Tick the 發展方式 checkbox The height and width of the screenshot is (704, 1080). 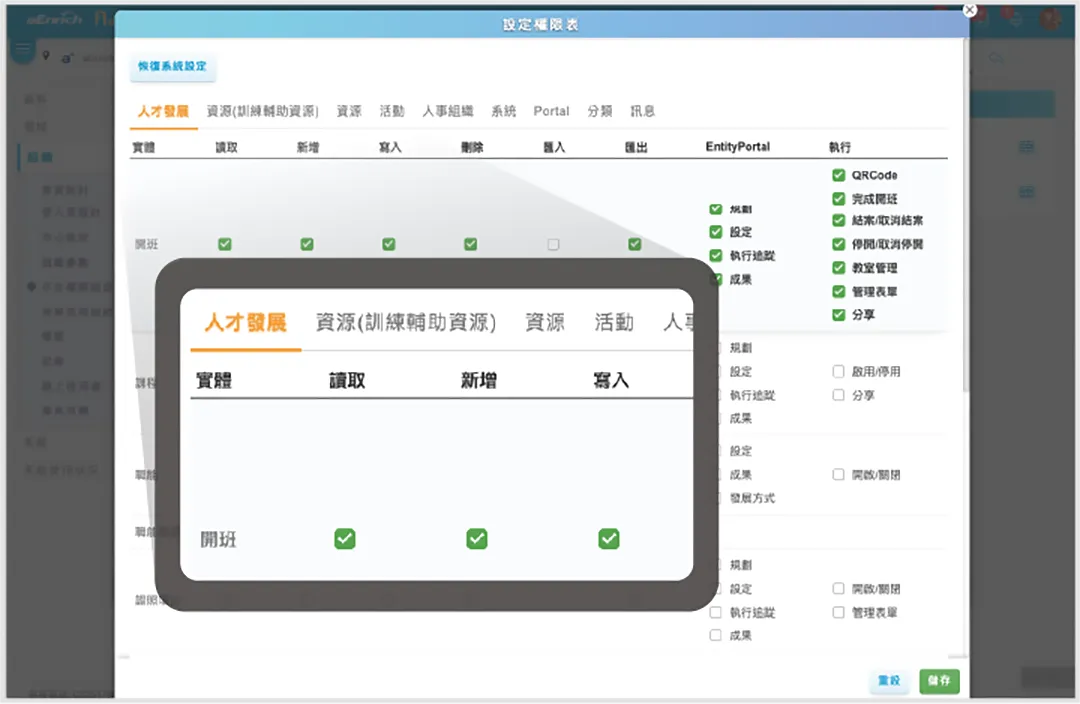(x=716, y=498)
